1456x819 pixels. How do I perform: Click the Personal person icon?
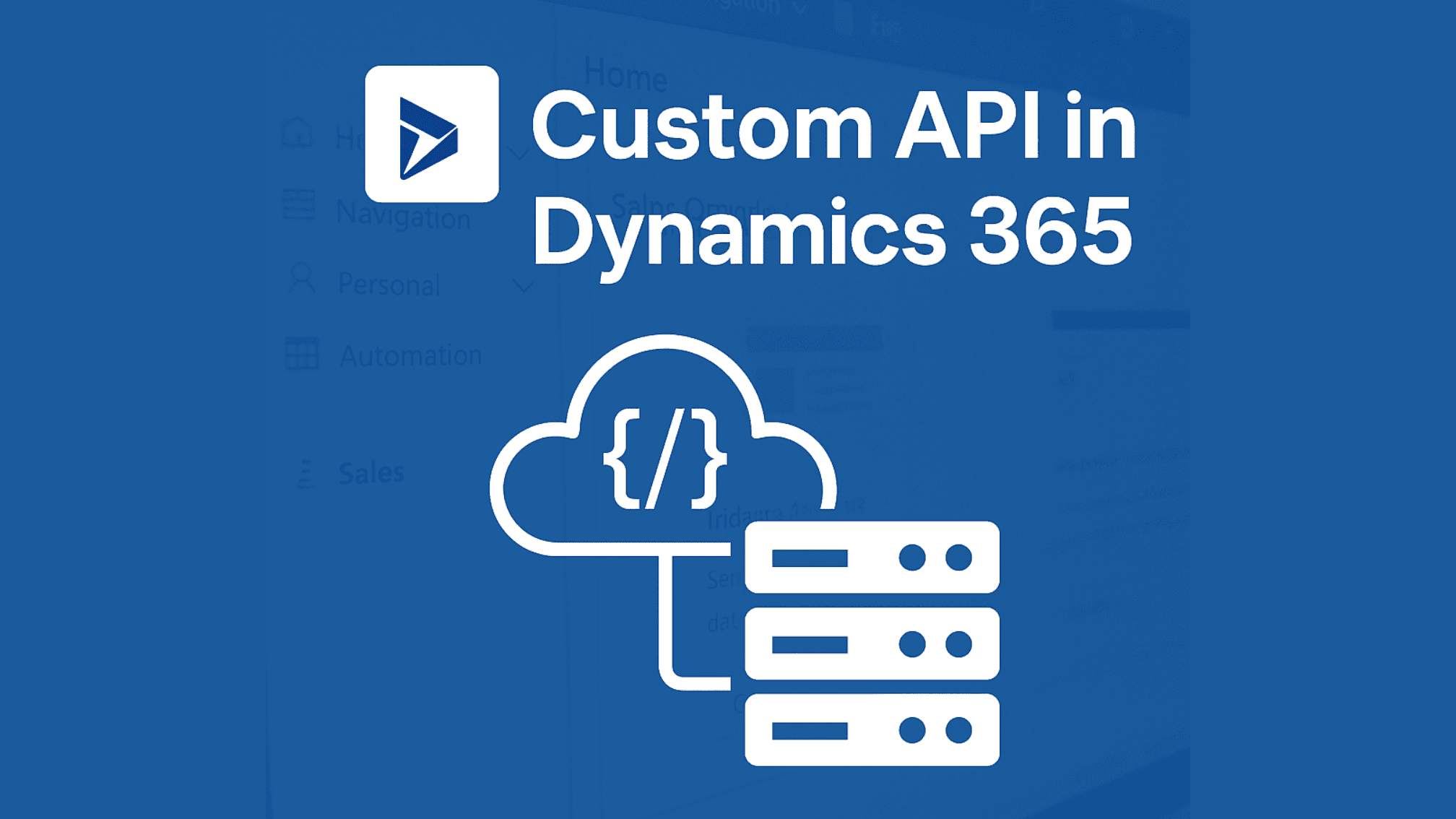[x=301, y=279]
